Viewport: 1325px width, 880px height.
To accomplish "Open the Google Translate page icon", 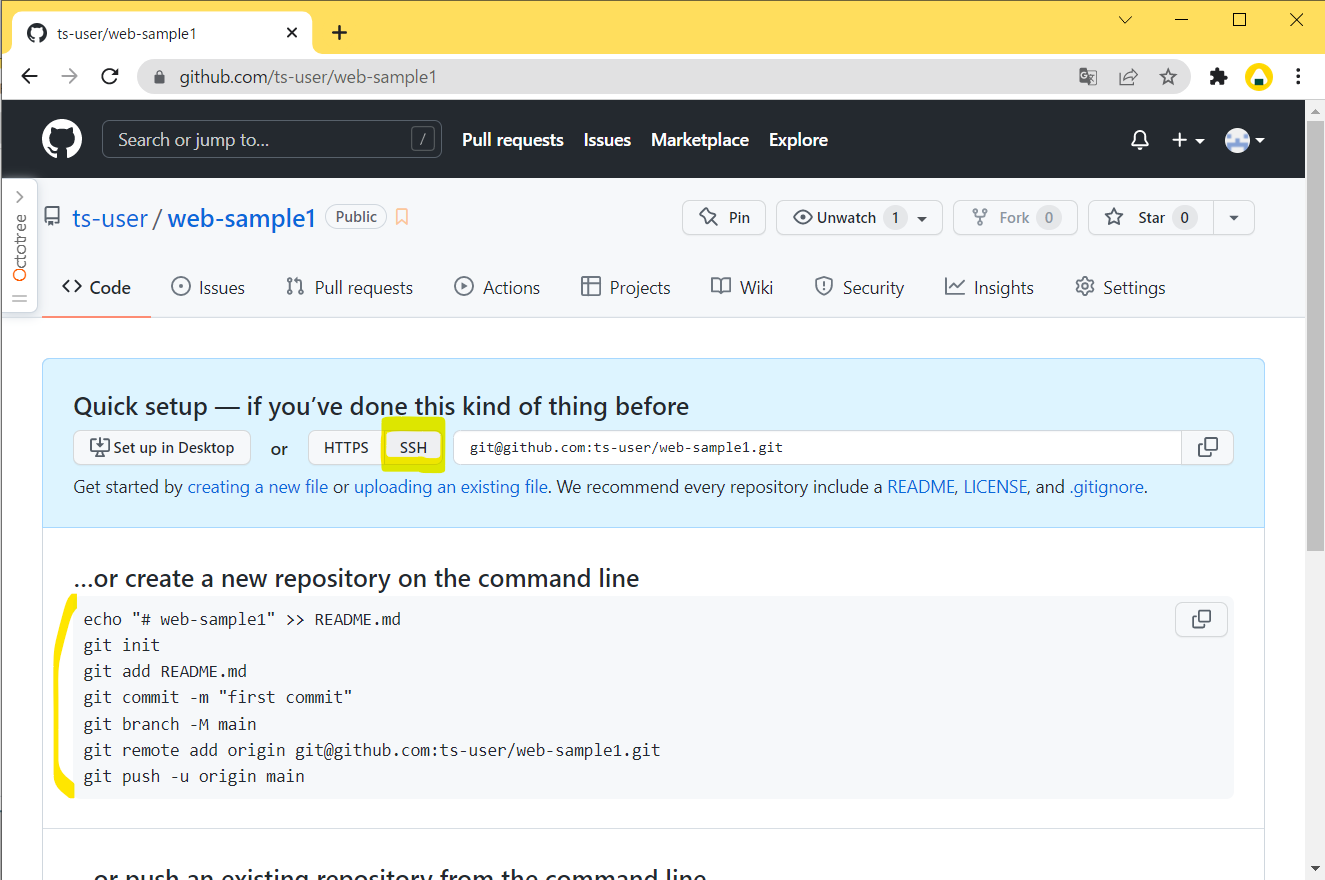I will coord(1088,77).
